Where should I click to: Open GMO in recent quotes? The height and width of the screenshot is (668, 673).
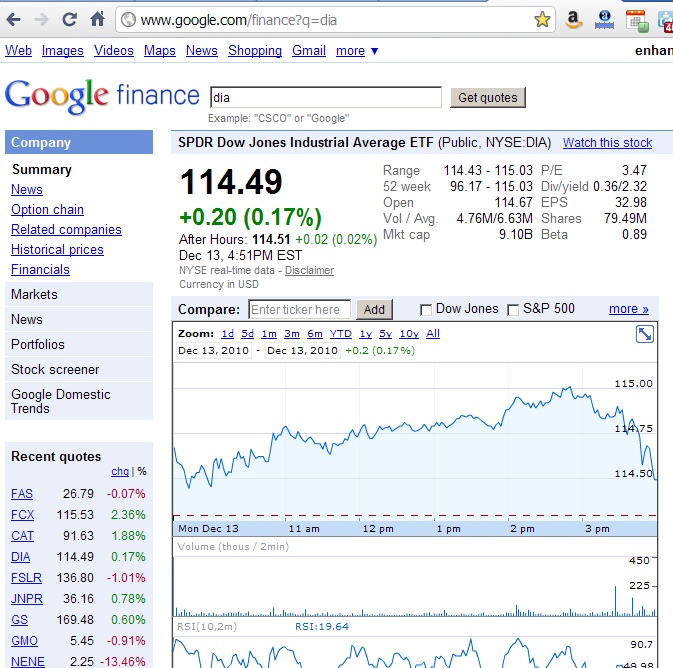coord(24,641)
